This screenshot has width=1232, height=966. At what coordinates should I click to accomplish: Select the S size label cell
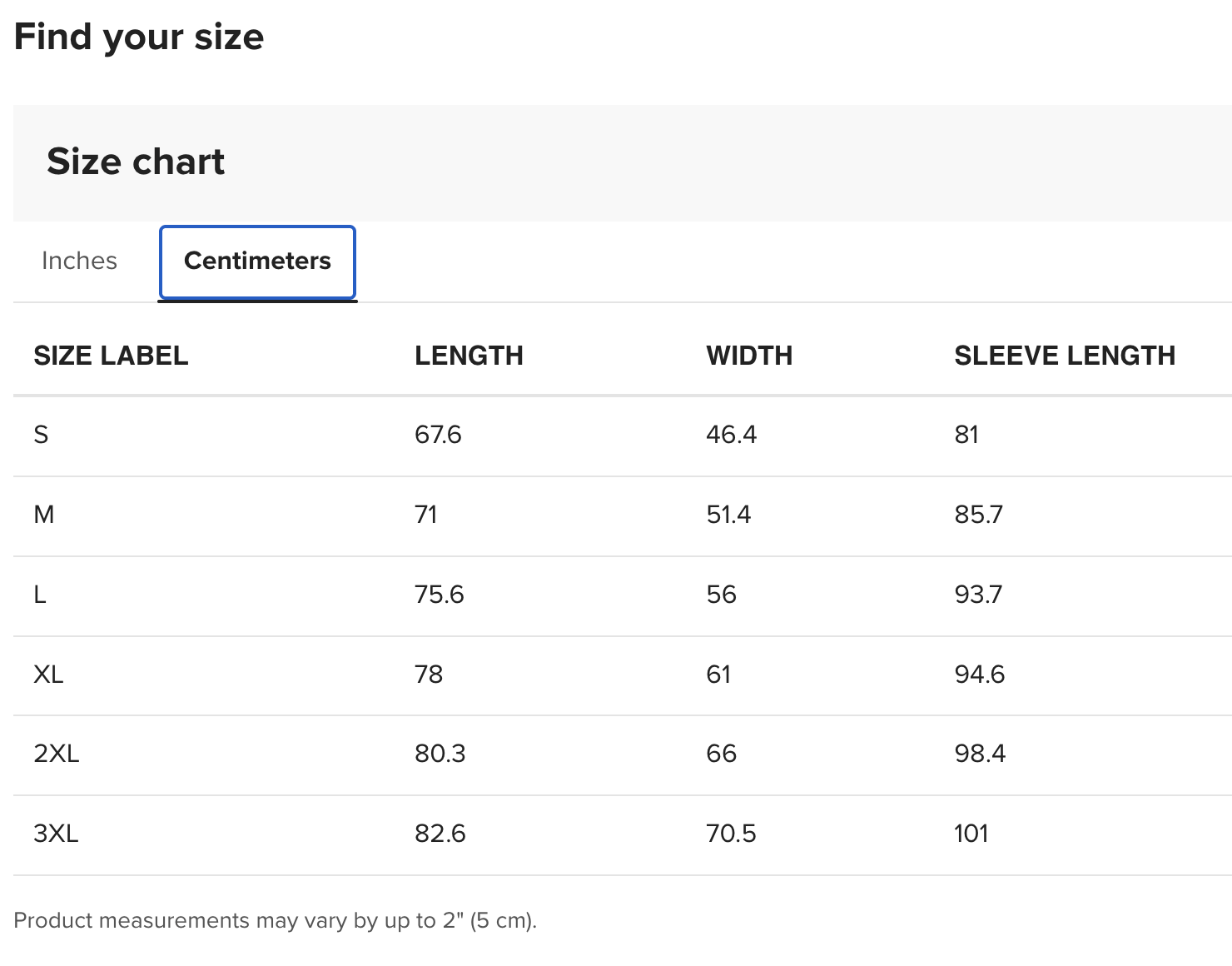pos(41,435)
